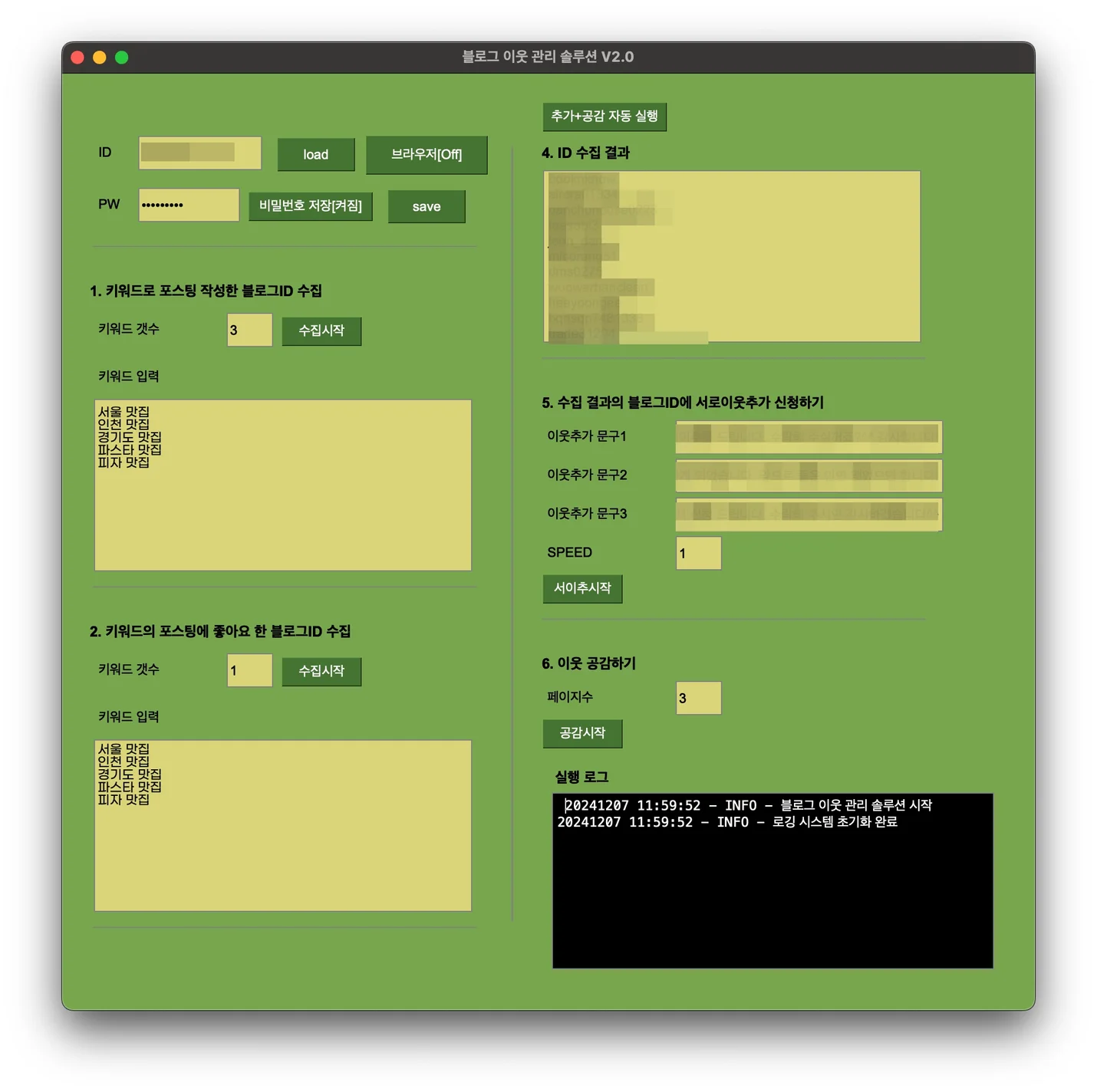Click the 공감시작 button
The height and width of the screenshot is (1092, 1097).
[x=583, y=734]
